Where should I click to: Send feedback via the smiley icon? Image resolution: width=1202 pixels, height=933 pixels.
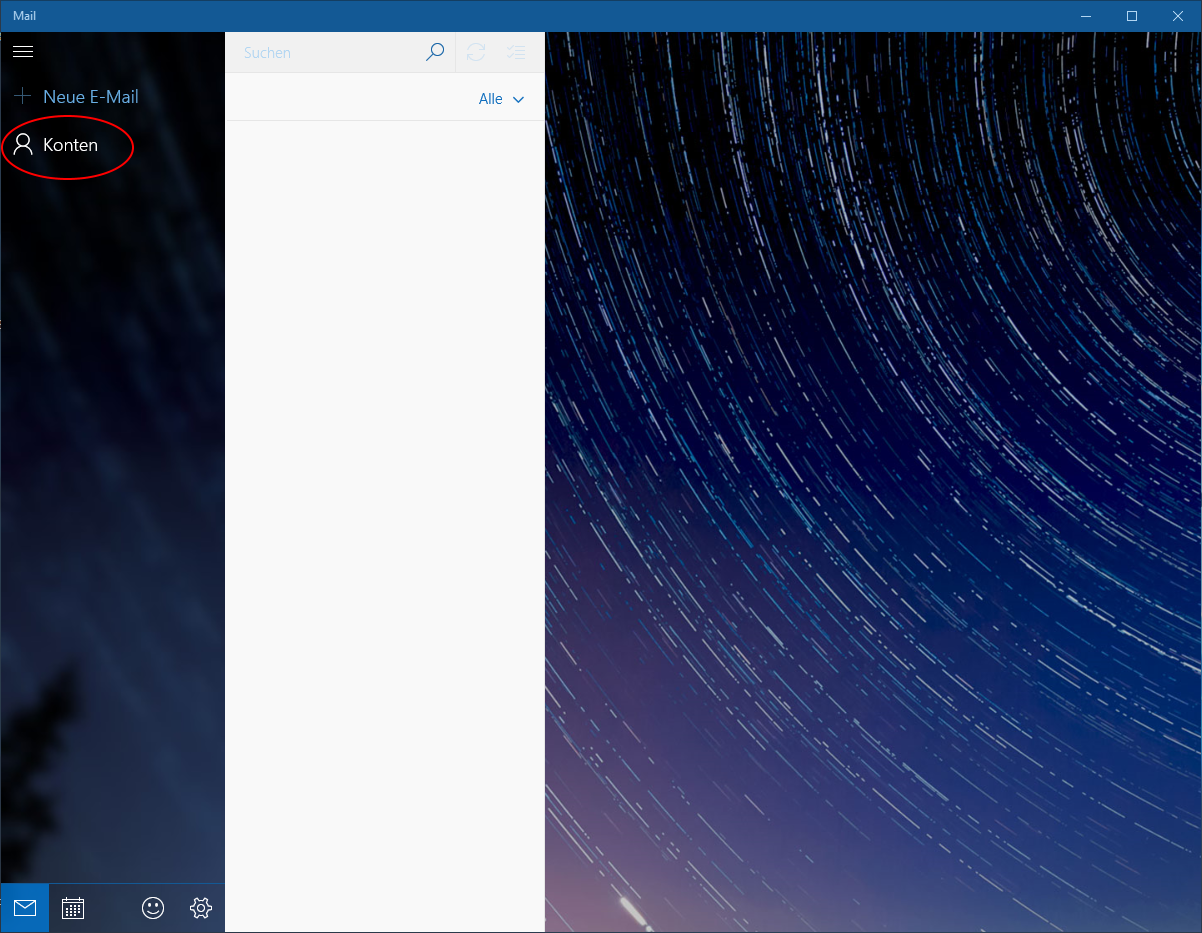[x=153, y=908]
